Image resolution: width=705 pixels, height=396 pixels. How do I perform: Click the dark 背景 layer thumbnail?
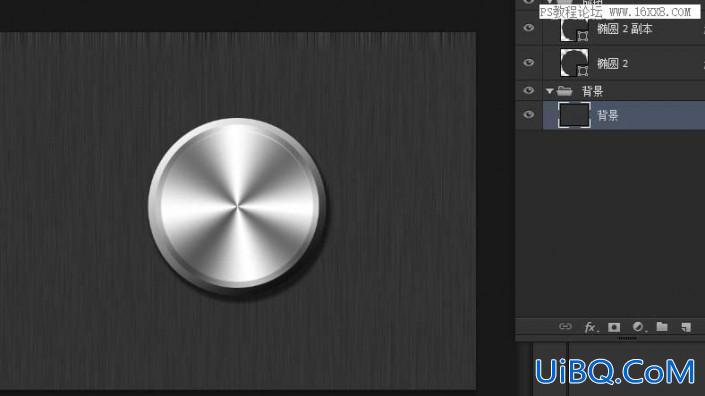coord(574,115)
